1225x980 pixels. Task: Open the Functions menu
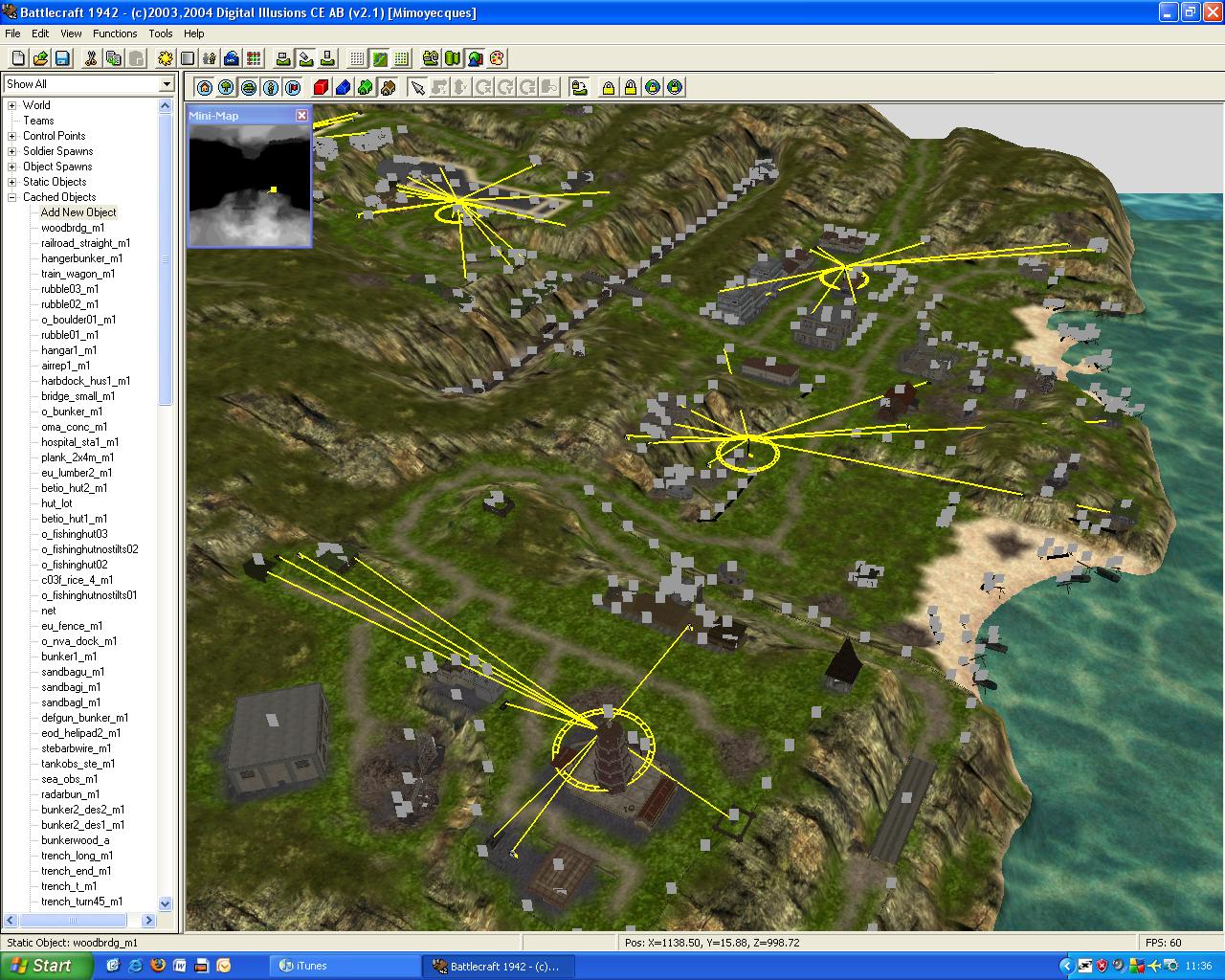tap(115, 33)
